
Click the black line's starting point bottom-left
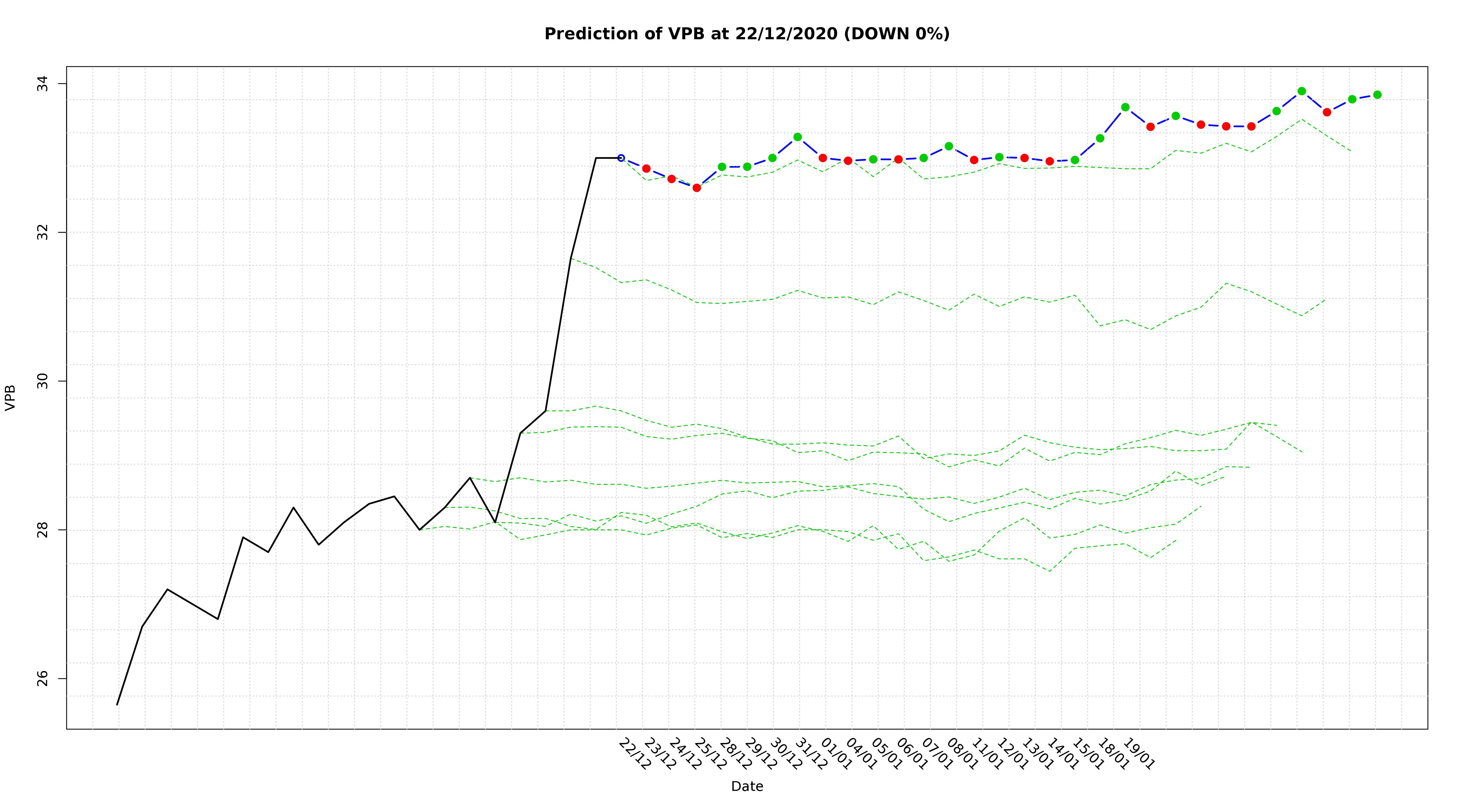click(x=118, y=704)
